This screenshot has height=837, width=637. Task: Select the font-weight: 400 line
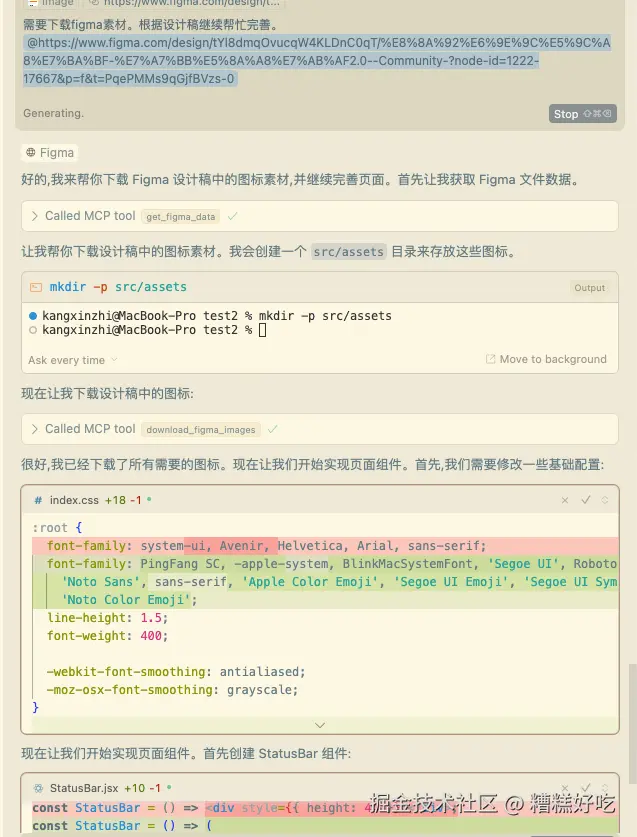[x=107, y=636]
